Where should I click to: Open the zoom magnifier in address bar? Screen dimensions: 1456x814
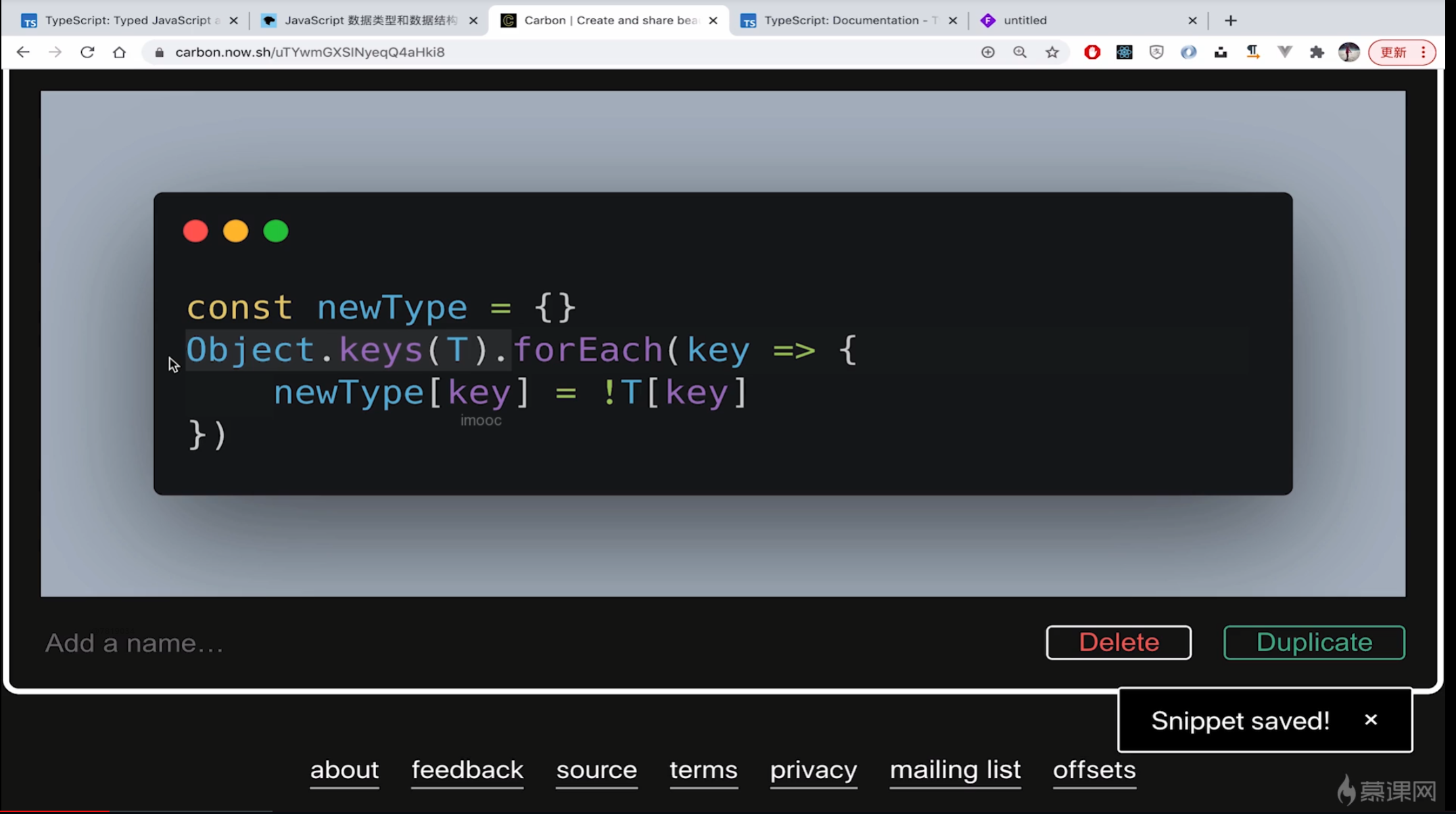(x=1020, y=52)
